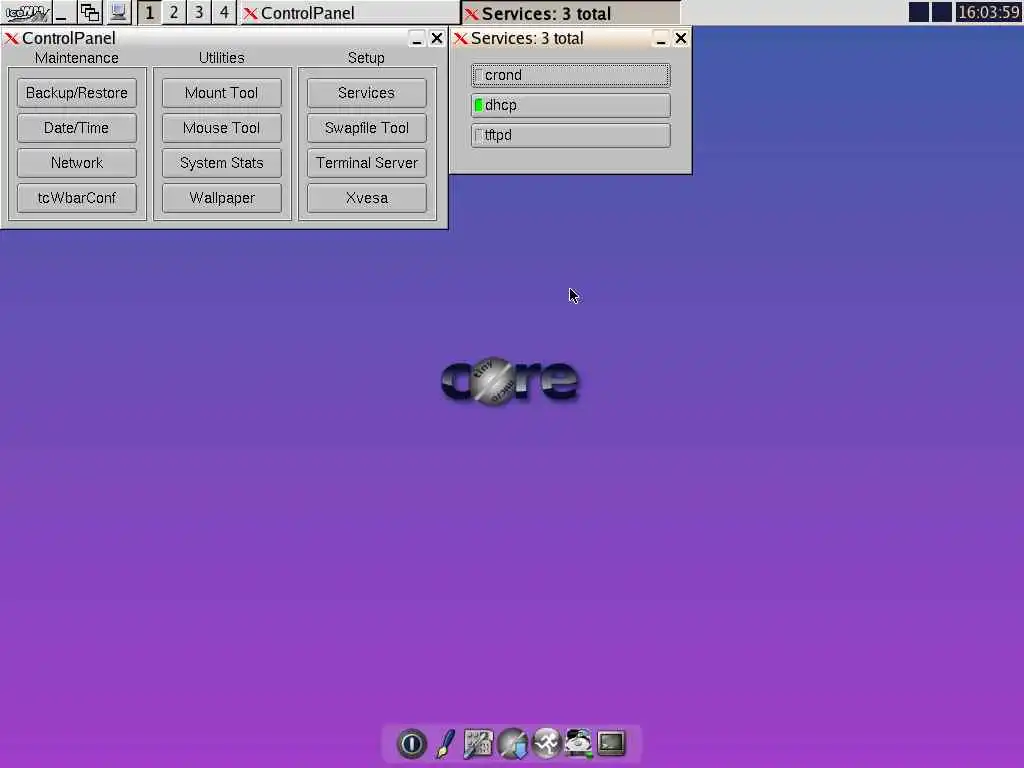1024x768 pixels.
Task: Open the Wallpaper chooser
Action: pos(221,198)
